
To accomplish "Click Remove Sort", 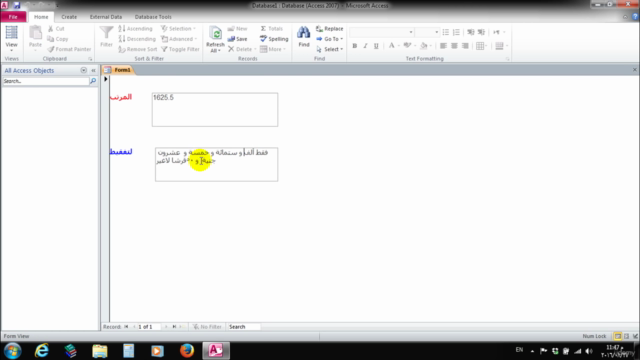I will pyautogui.click(x=138, y=49).
